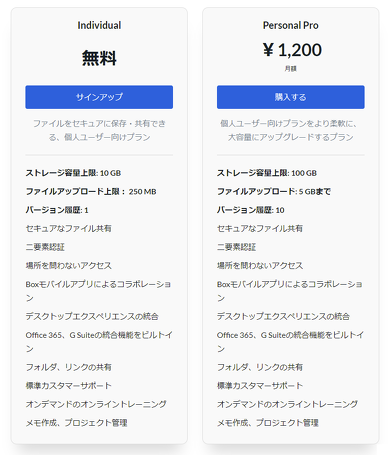
Task: Click the サインアップ button under Individual
Action: [99, 97]
